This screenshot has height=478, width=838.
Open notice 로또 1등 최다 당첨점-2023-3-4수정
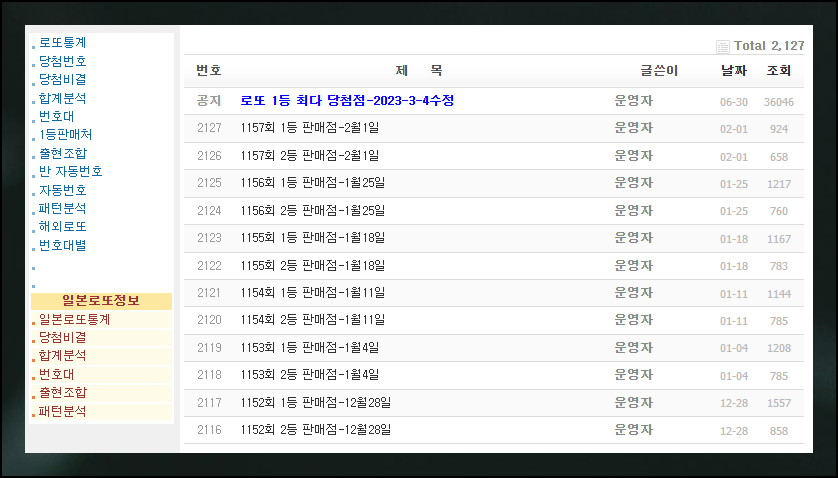click(x=347, y=101)
